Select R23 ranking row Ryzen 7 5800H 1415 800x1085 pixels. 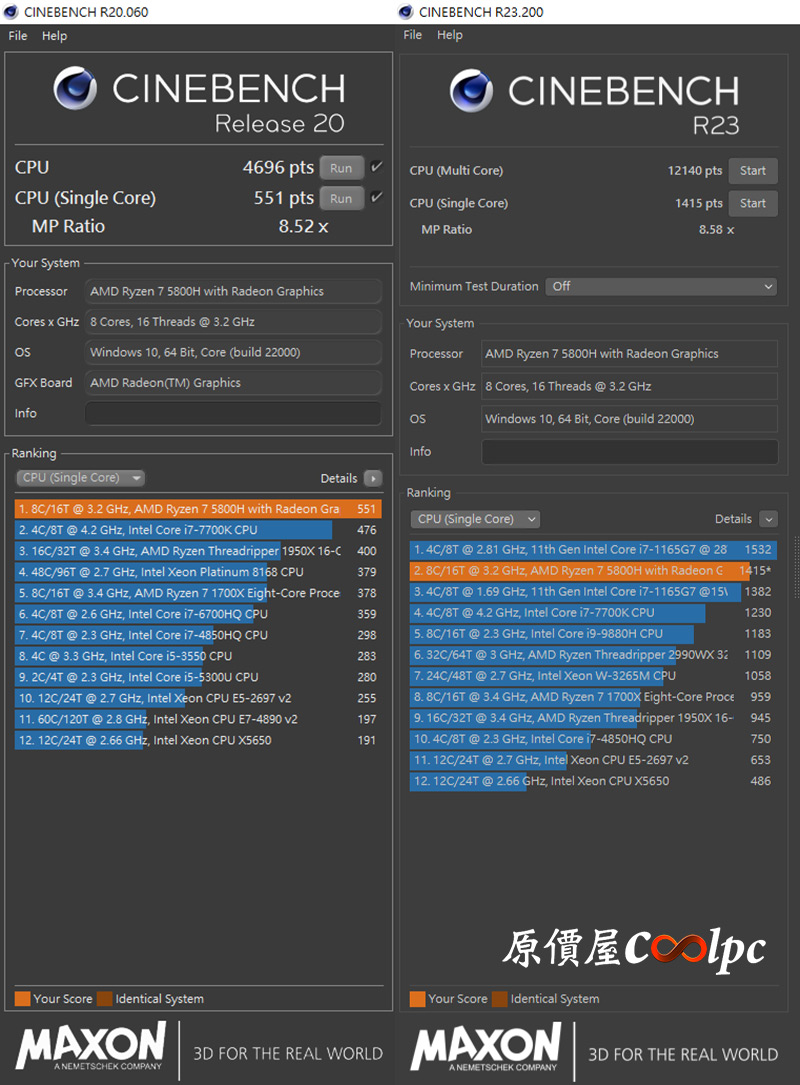(593, 571)
